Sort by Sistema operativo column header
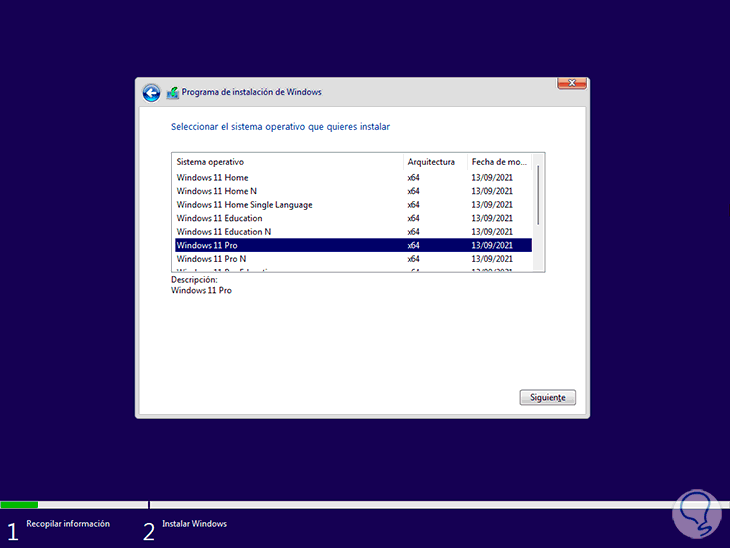730x548 pixels. pos(287,162)
